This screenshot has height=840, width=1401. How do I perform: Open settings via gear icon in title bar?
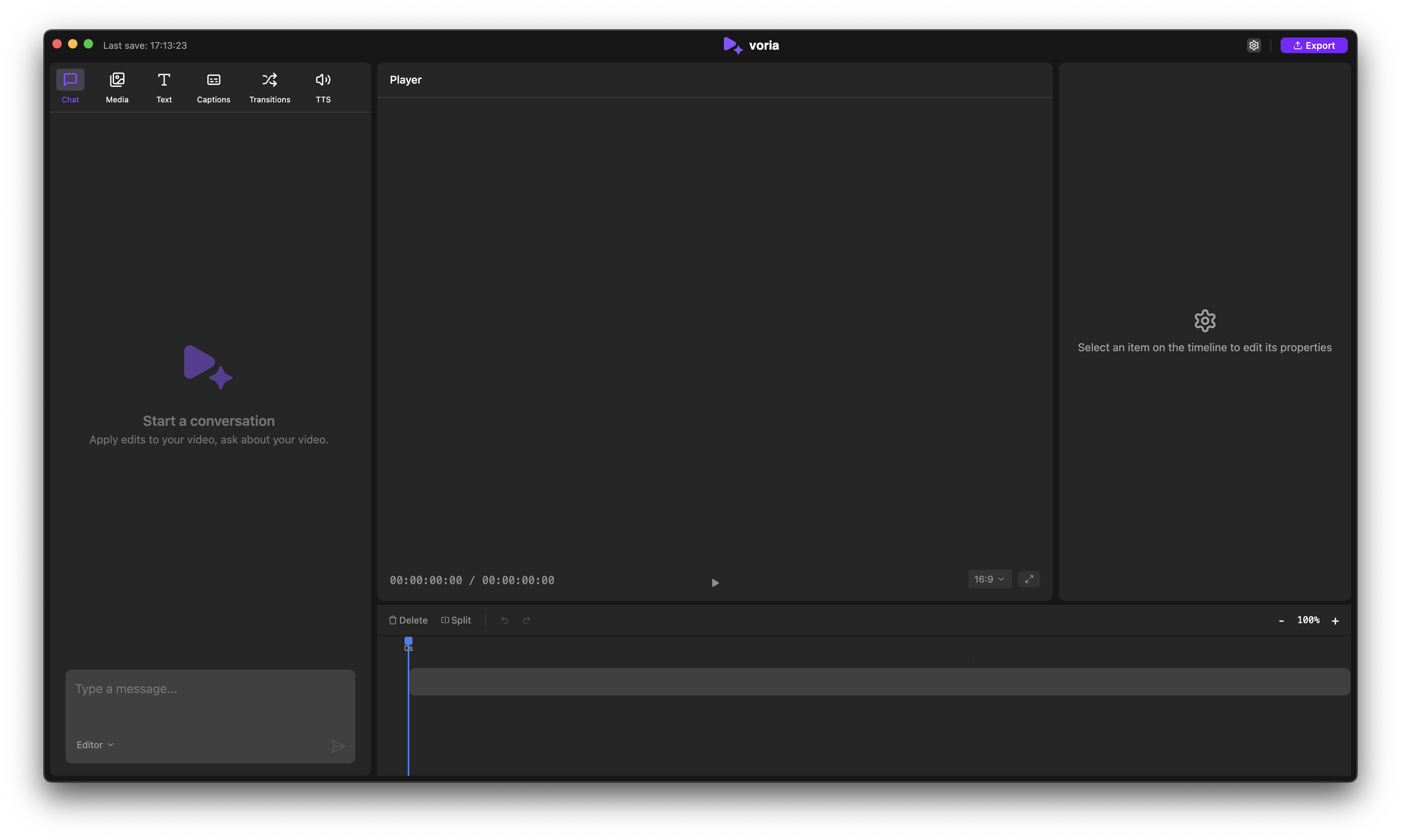(1254, 45)
